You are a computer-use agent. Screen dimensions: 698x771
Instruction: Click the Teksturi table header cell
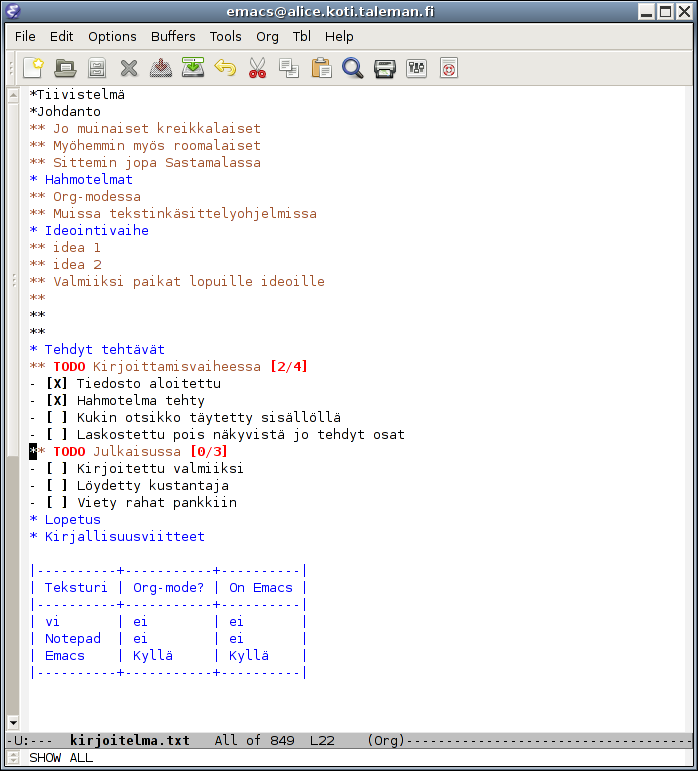(76, 588)
